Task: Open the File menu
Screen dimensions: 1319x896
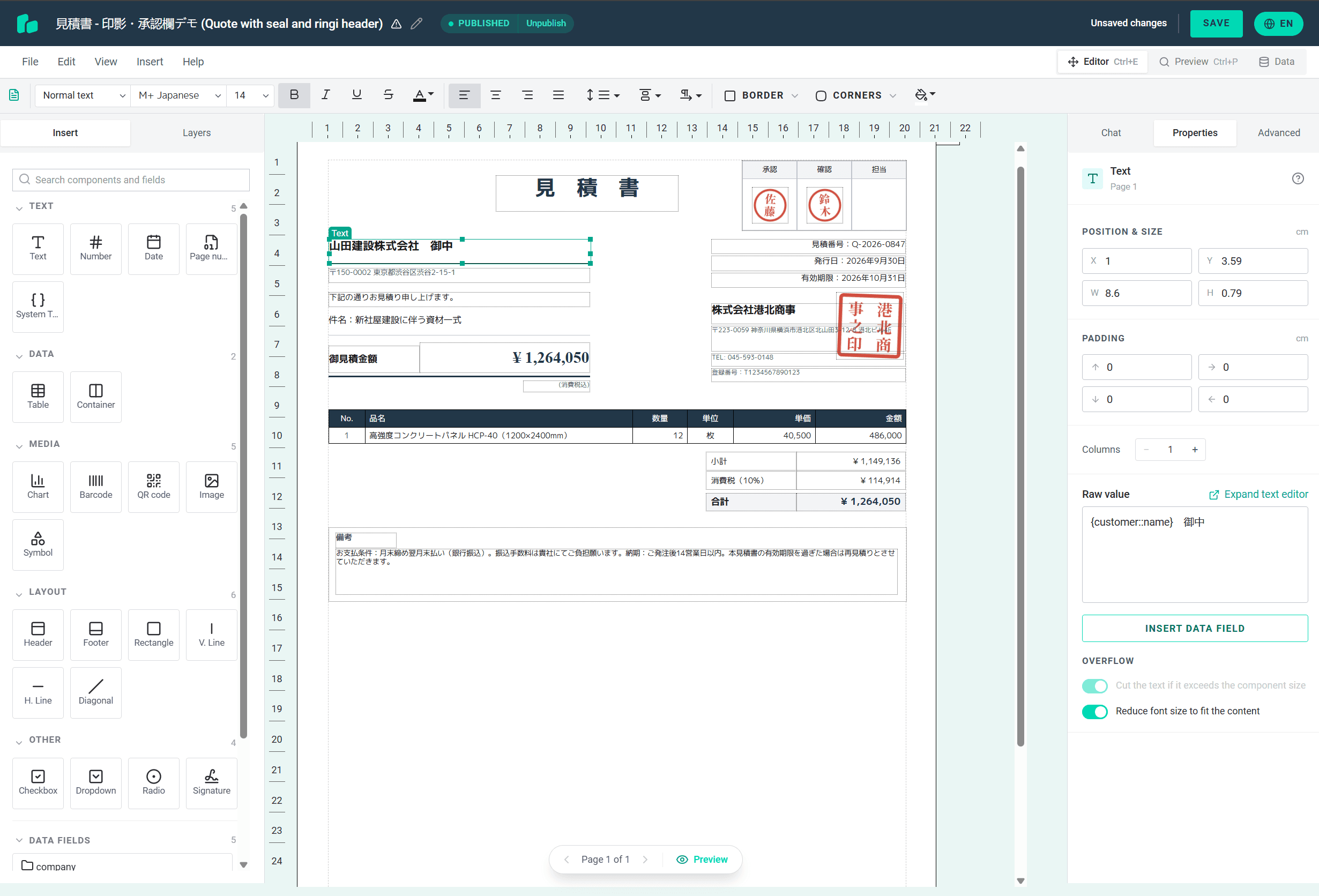Action: [x=30, y=62]
